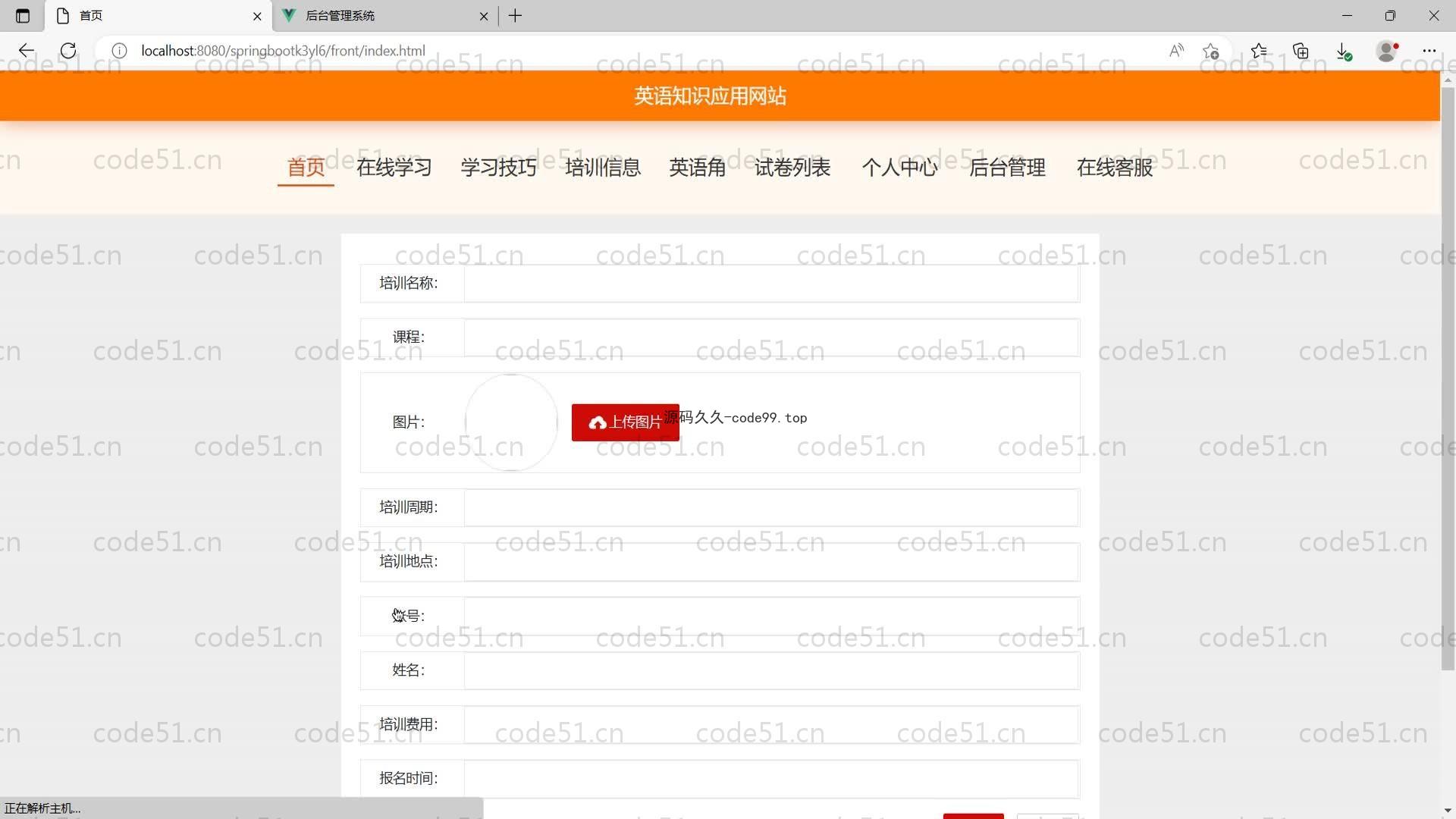This screenshot has width=1456, height=819.
Task: Focus the 培训地点 input field
Action: click(x=771, y=562)
